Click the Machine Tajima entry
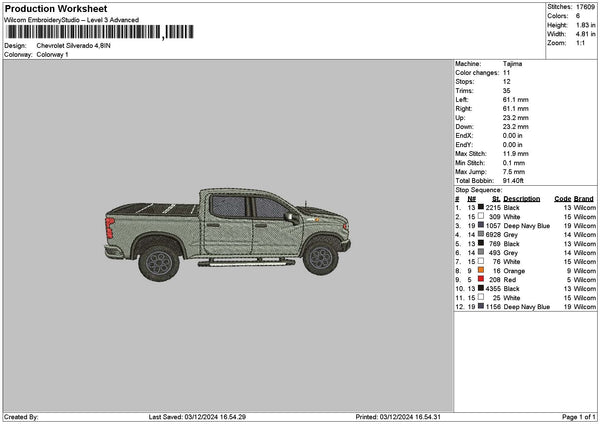Image resolution: width=600 pixels, height=424 pixels. (511, 65)
